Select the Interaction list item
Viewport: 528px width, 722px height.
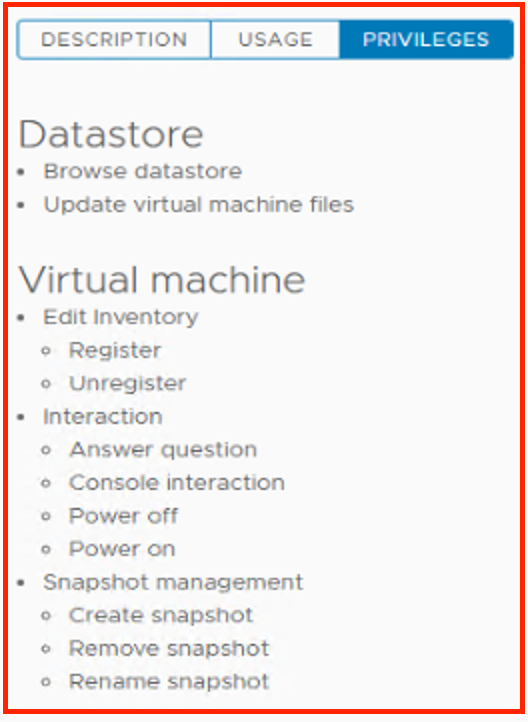103,417
